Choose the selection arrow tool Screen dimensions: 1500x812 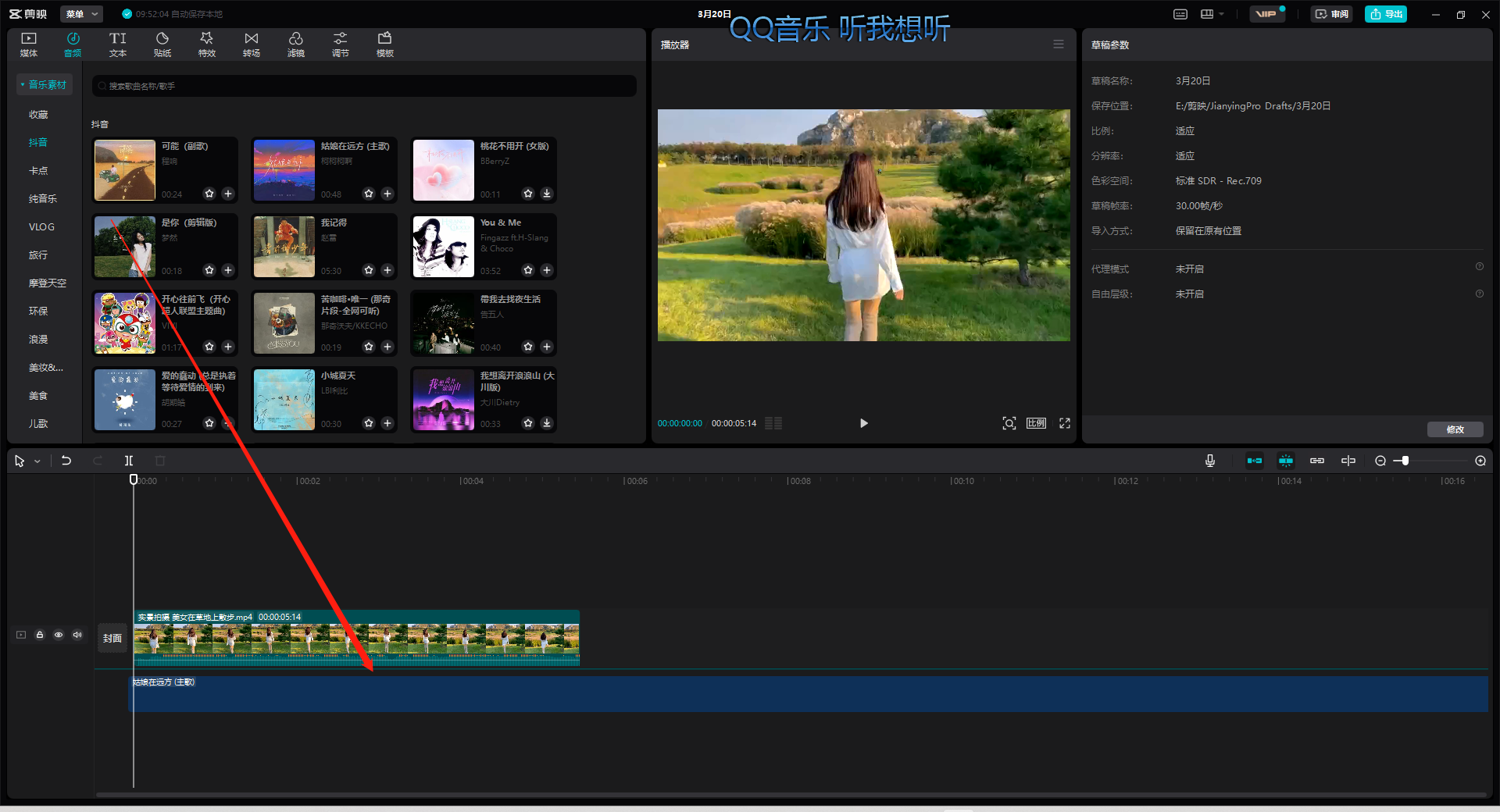click(x=20, y=461)
